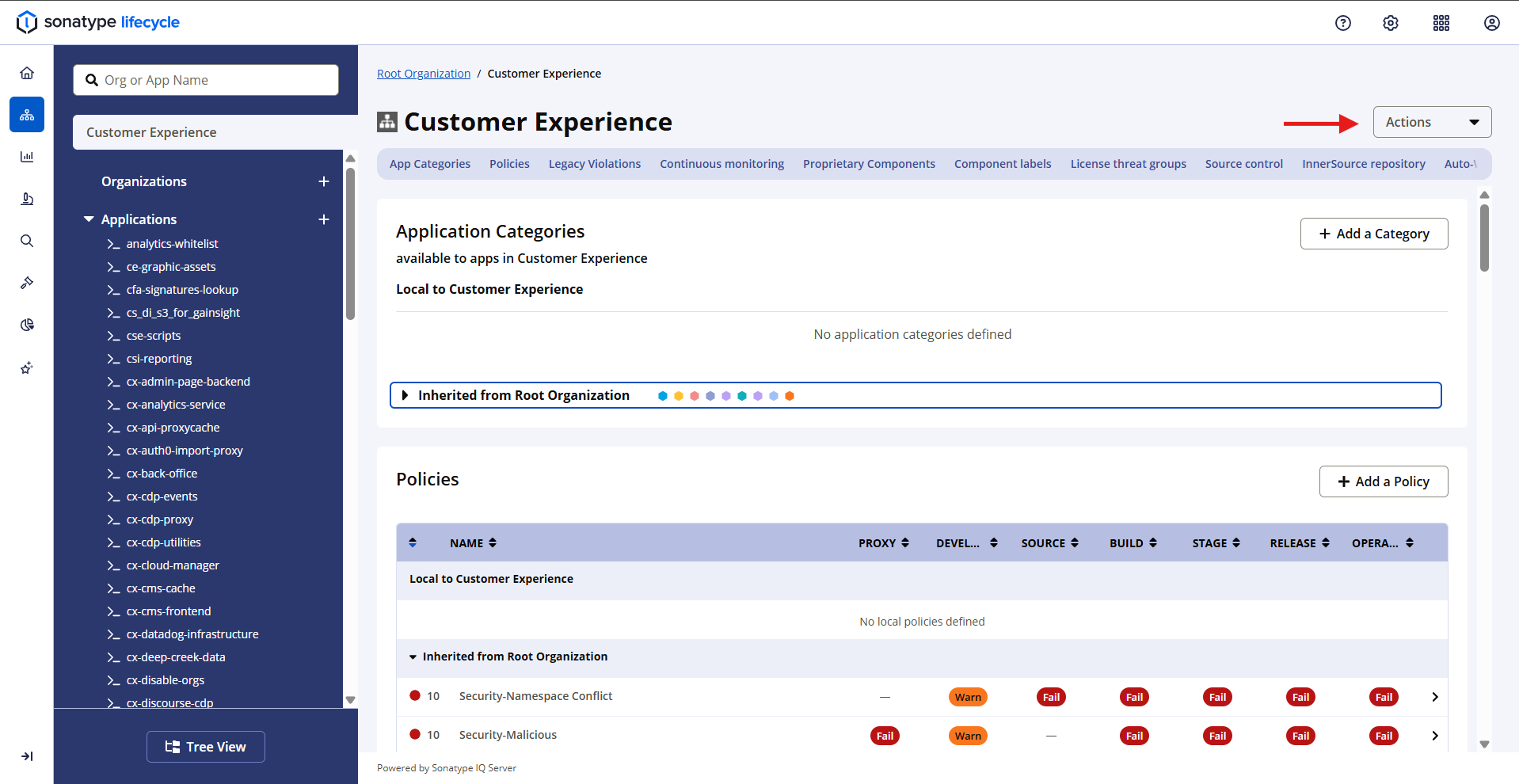This screenshot has width=1519, height=784.
Task: Expand the navigation with the bottom arrow icon
Action: (27, 756)
